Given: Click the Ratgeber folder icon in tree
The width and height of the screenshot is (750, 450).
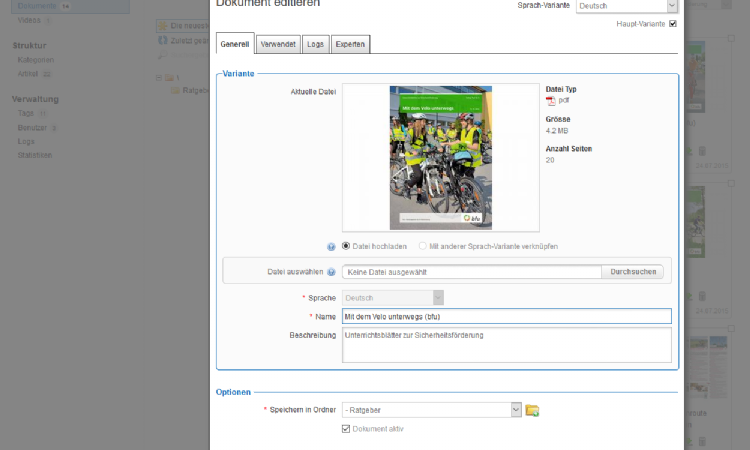Looking at the screenshot, I should 175,90.
